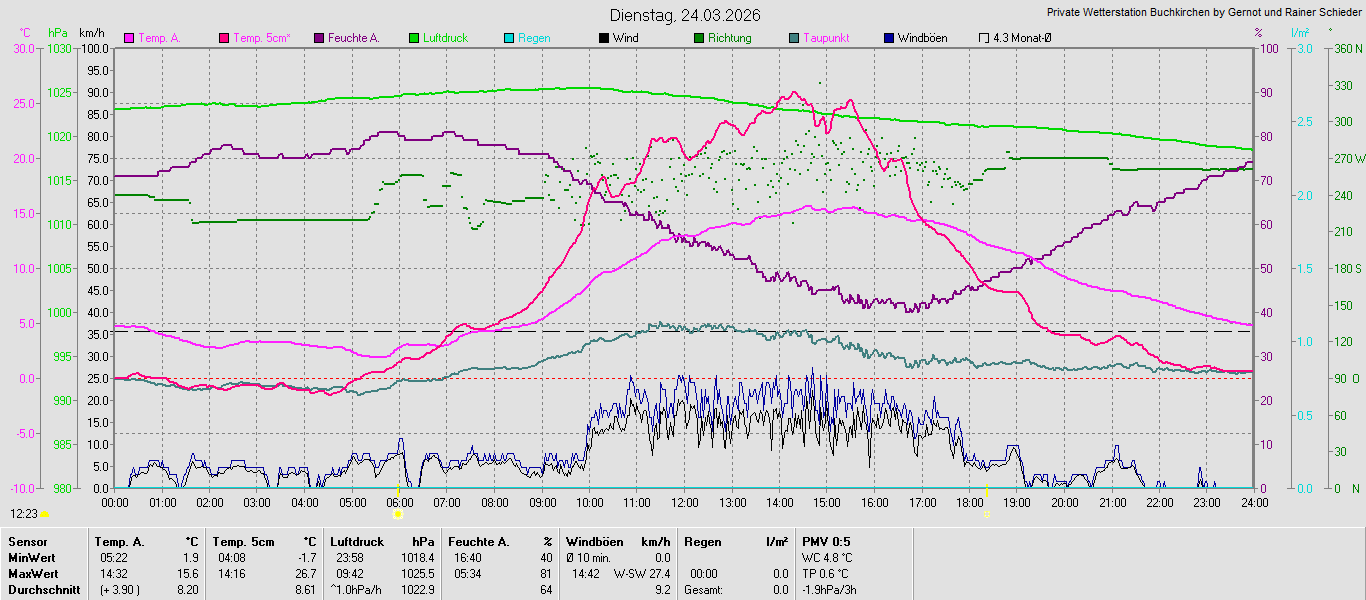The image size is (1366, 600).
Task: Click the yellow icon next to 12:23
Action: pos(44,514)
